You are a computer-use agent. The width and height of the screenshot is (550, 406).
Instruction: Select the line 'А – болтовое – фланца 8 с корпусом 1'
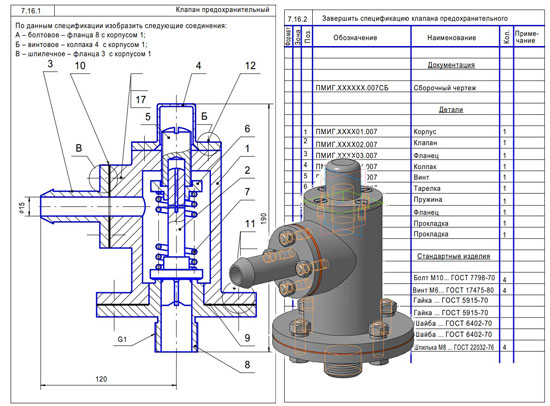click(x=80, y=35)
